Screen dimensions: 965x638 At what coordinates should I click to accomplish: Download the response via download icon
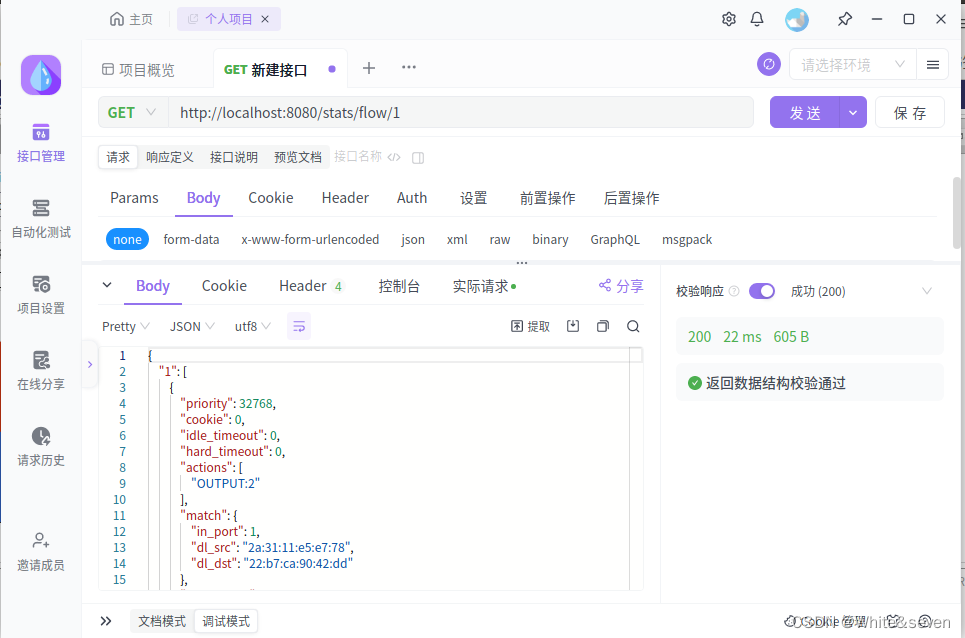click(x=574, y=326)
